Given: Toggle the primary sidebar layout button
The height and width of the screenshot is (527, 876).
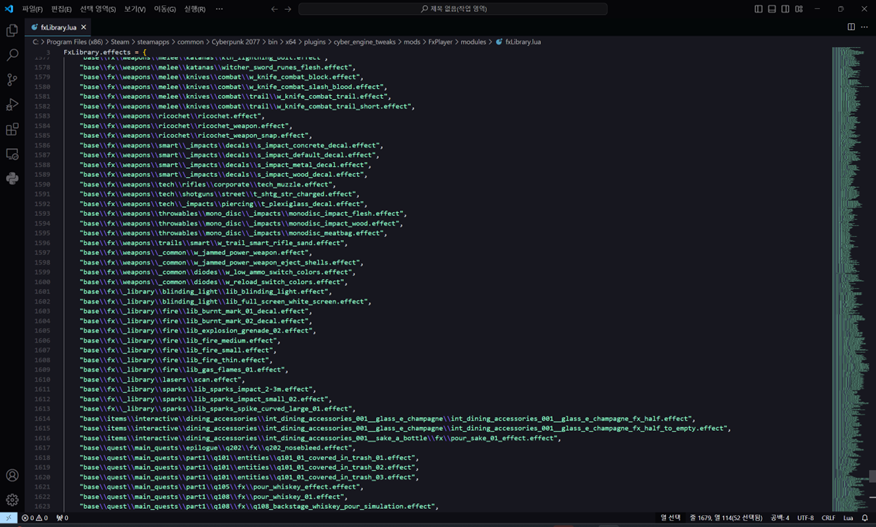Looking at the screenshot, I should pyautogui.click(x=759, y=9).
